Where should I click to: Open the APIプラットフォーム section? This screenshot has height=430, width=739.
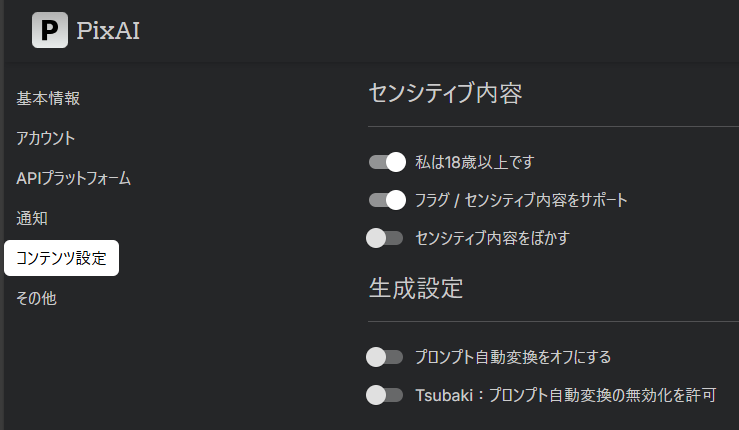point(74,178)
